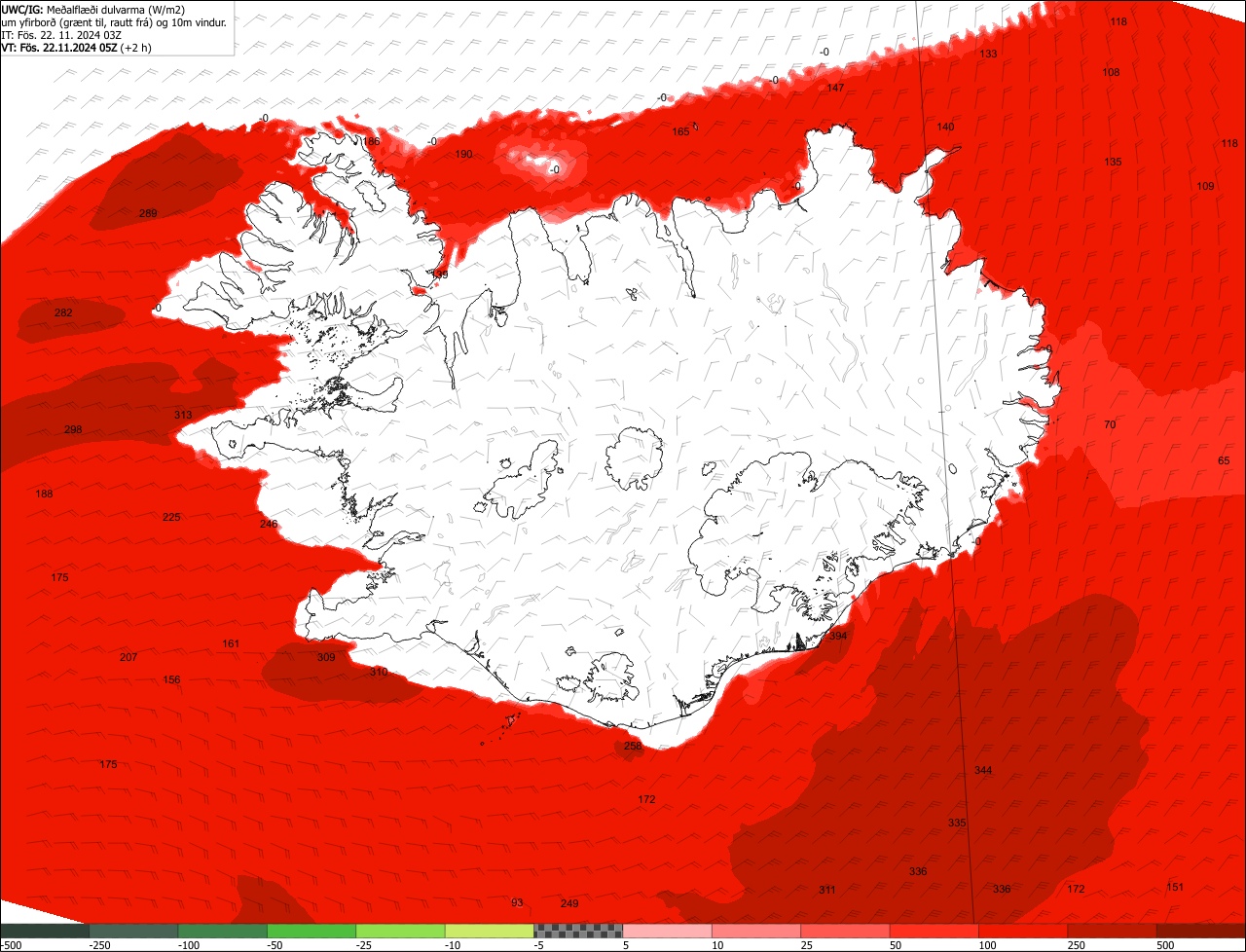The width and height of the screenshot is (1246, 952).
Task: Click the darkest green -500 to -250 legend swatch
Action: tap(45, 931)
